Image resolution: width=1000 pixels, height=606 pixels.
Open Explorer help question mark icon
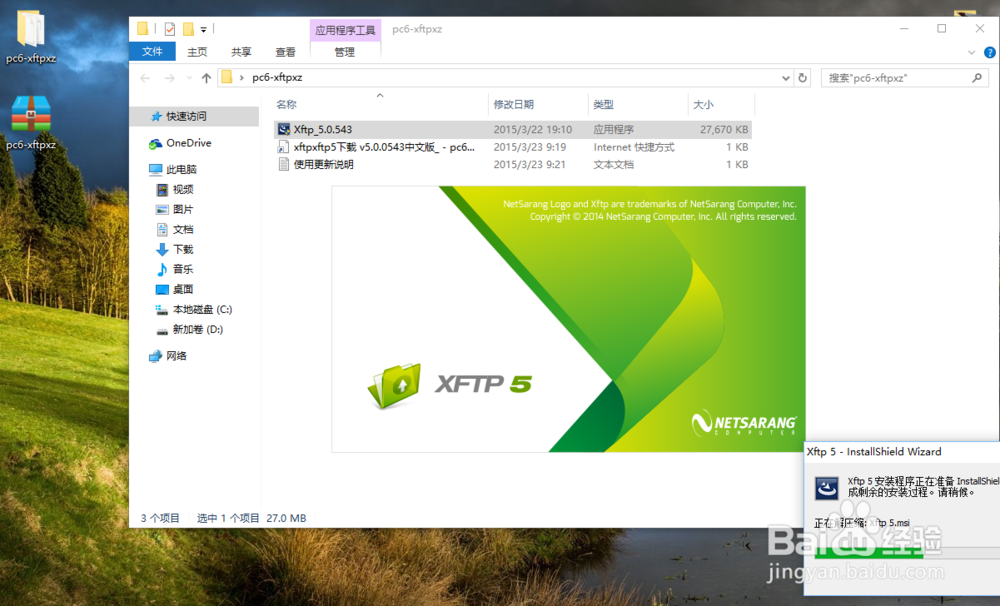click(989, 52)
